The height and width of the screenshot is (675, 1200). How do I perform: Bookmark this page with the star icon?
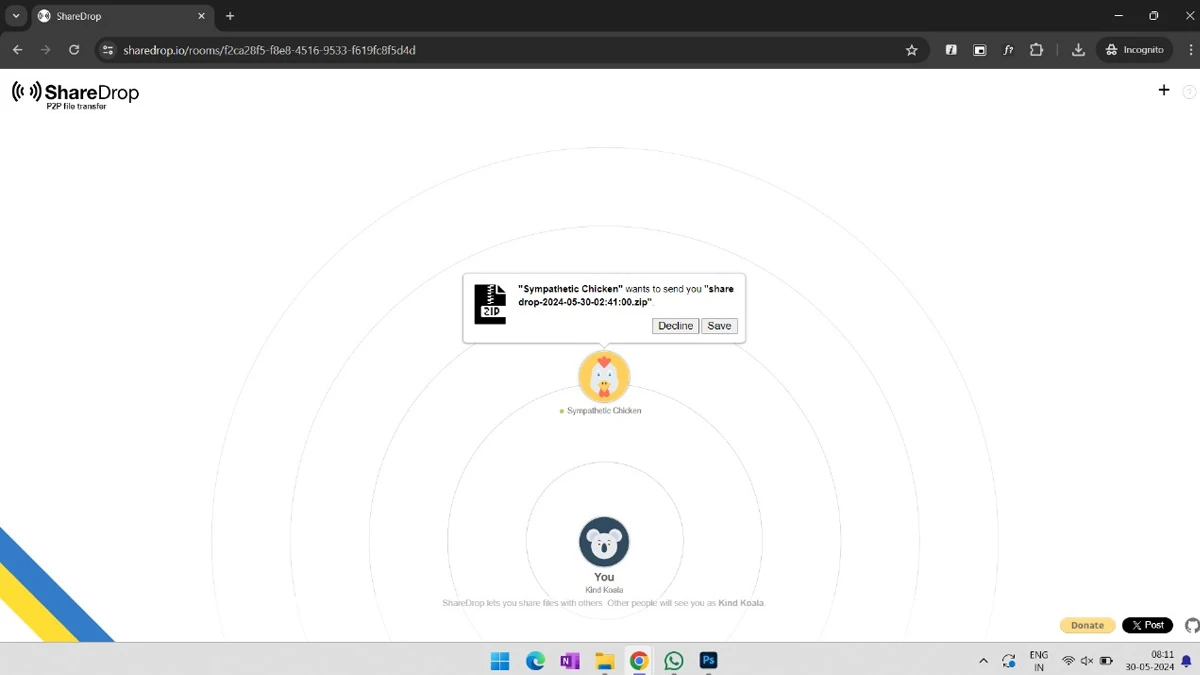coord(911,50)
